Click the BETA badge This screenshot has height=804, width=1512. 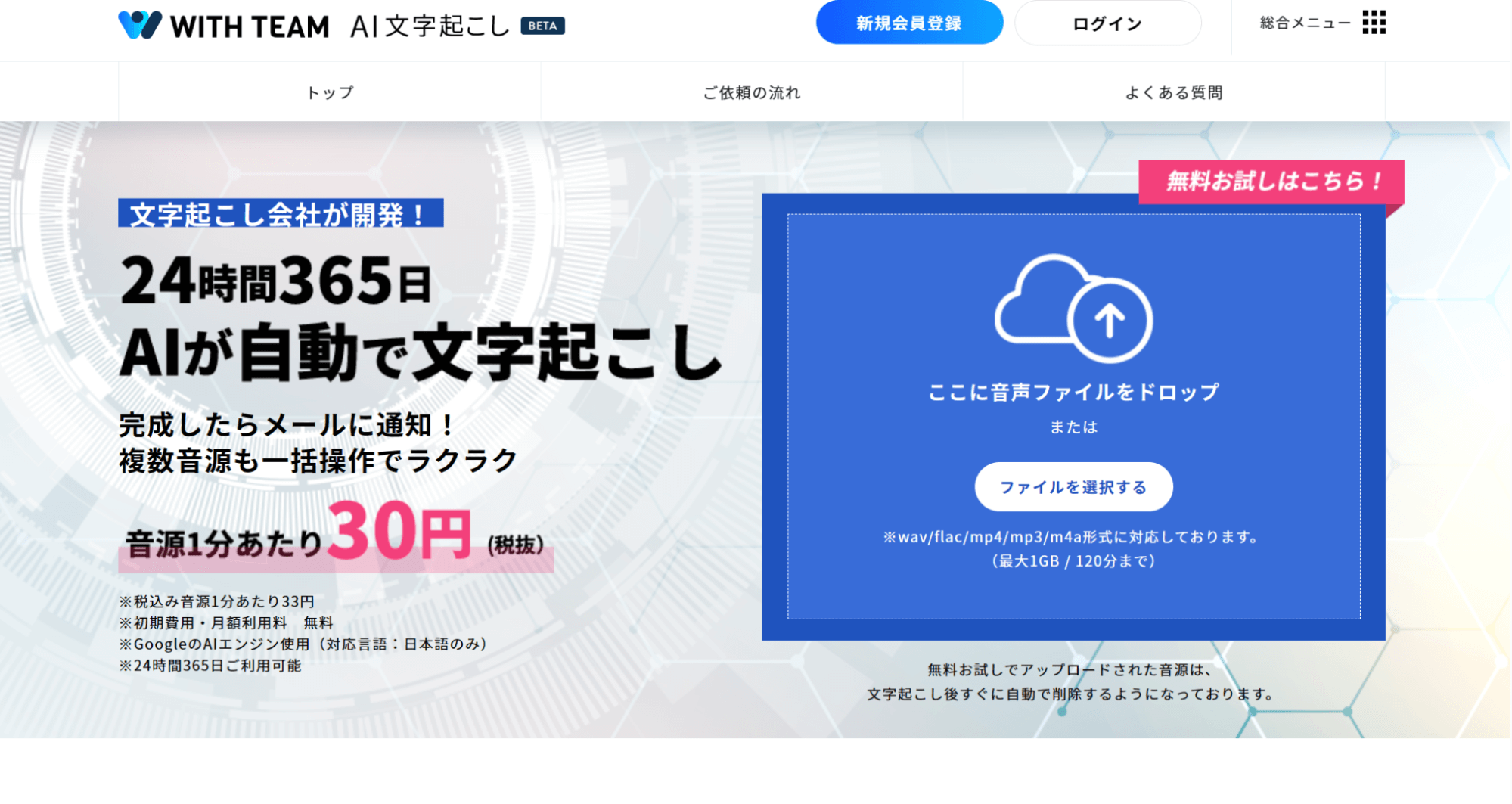click(x=542, y=26)
